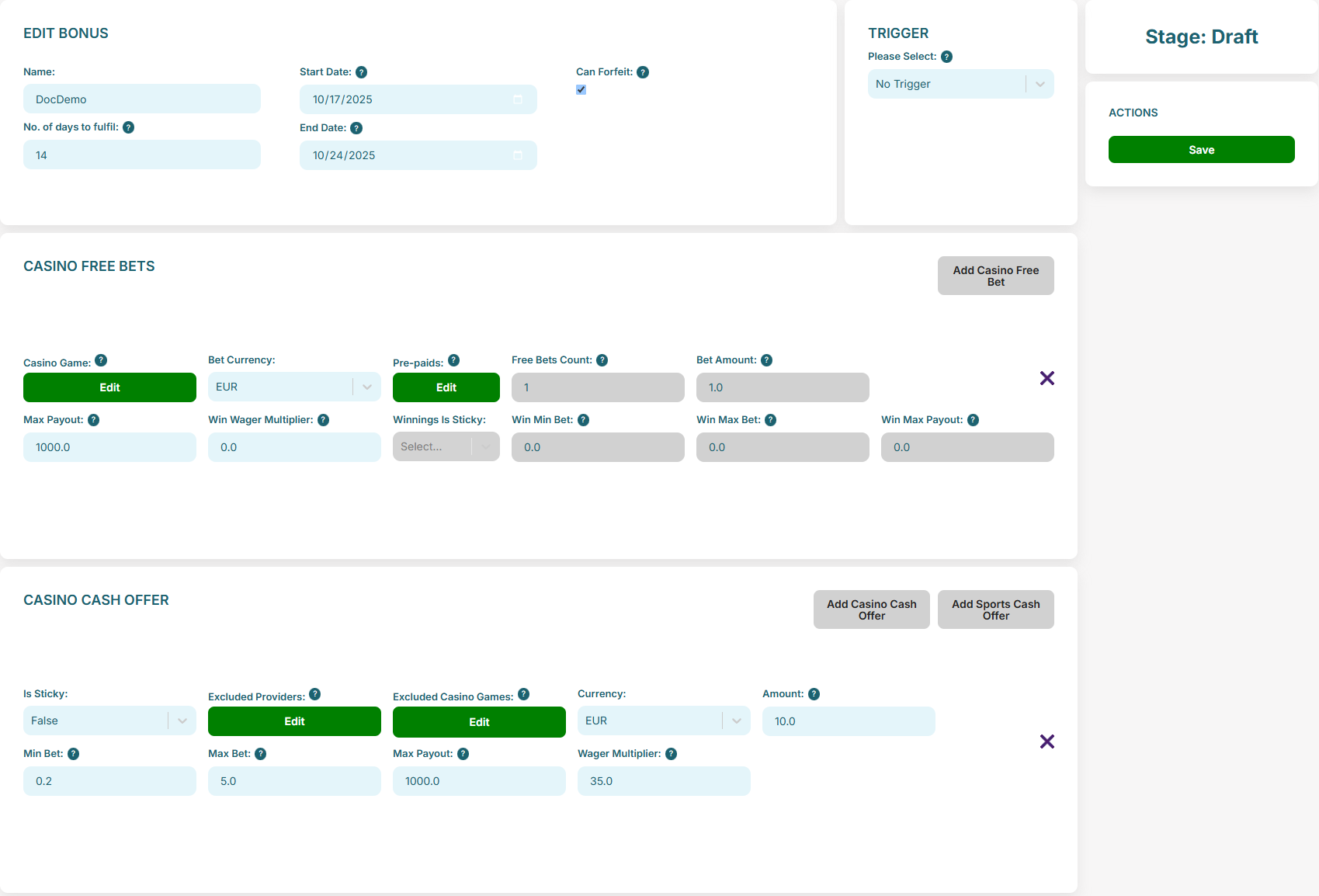Remove the casino free bet row

[x=1047, y=378]
